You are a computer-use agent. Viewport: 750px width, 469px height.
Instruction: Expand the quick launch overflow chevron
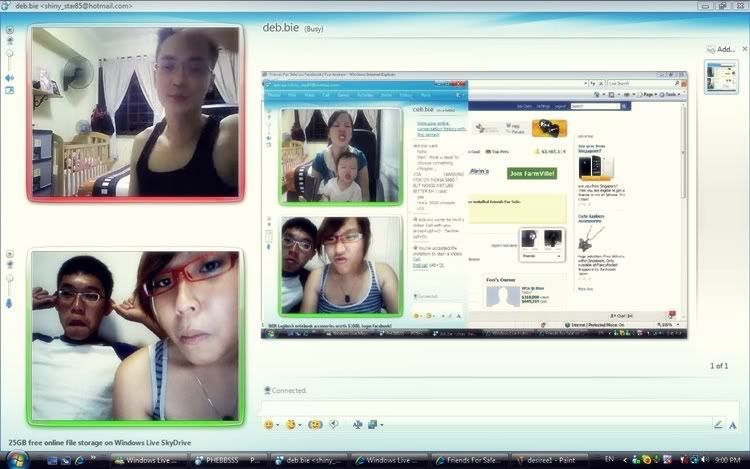point(93,458)
